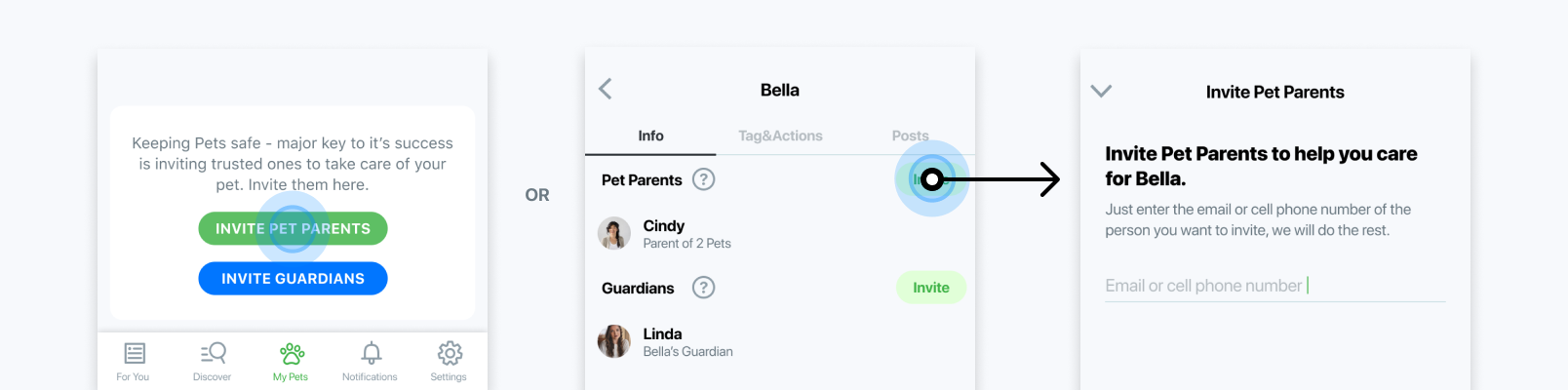Tap the blue INVITE GUARDIANS button
The image size is (1568, 390).
click(293, 278)
